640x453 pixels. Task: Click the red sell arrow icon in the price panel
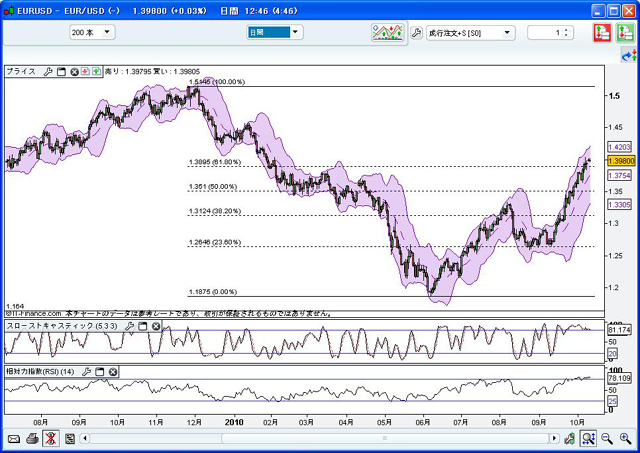85,72
